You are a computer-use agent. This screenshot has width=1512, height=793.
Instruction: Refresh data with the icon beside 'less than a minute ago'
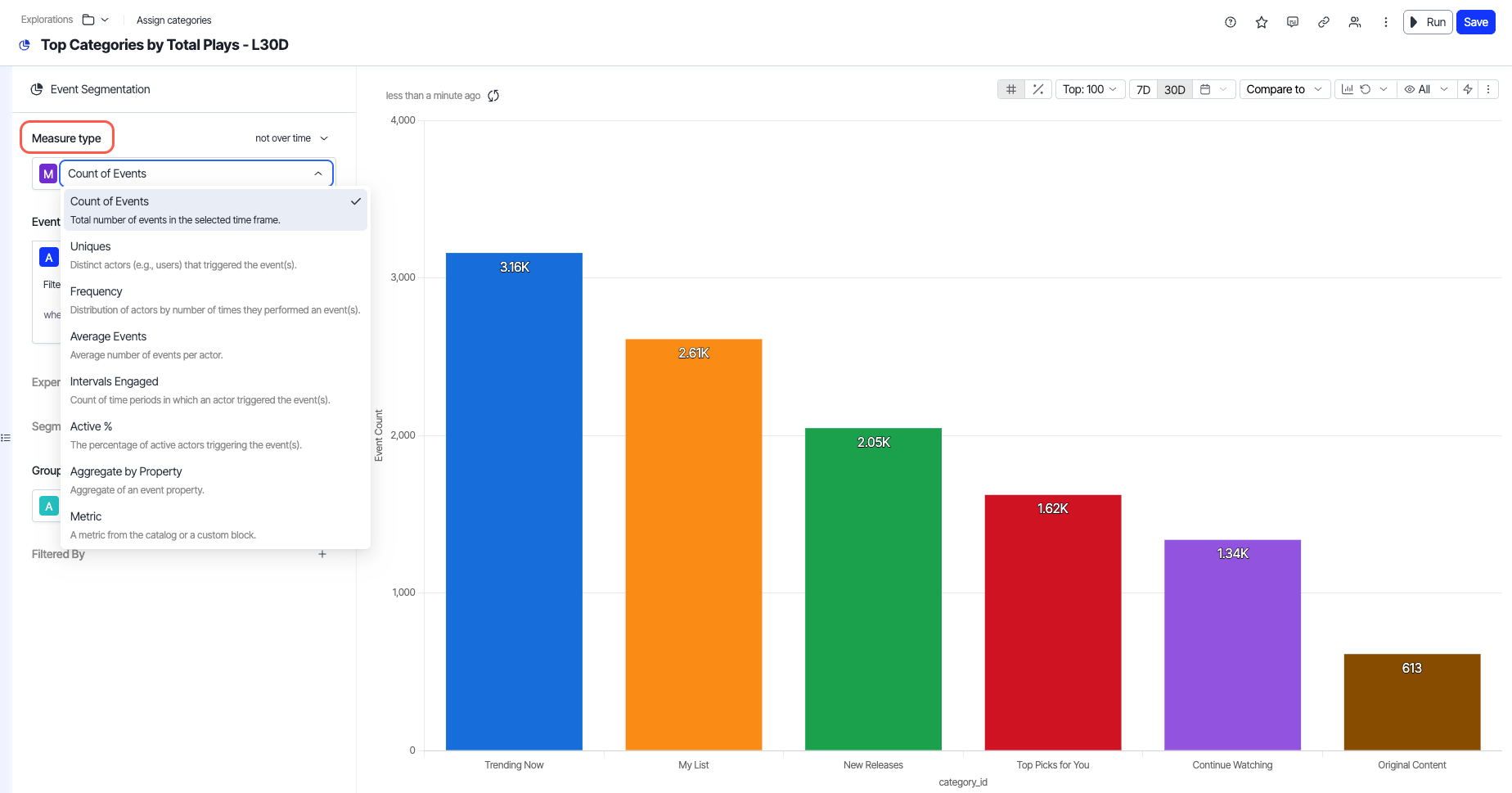(x=493, y=95)
